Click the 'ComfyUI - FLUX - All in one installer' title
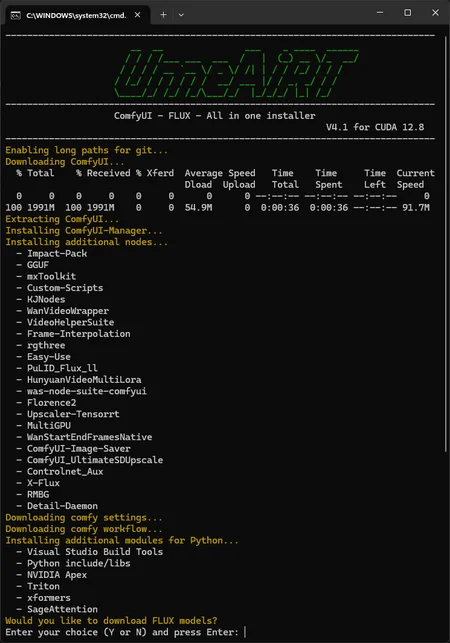 (x=215, y=116)
